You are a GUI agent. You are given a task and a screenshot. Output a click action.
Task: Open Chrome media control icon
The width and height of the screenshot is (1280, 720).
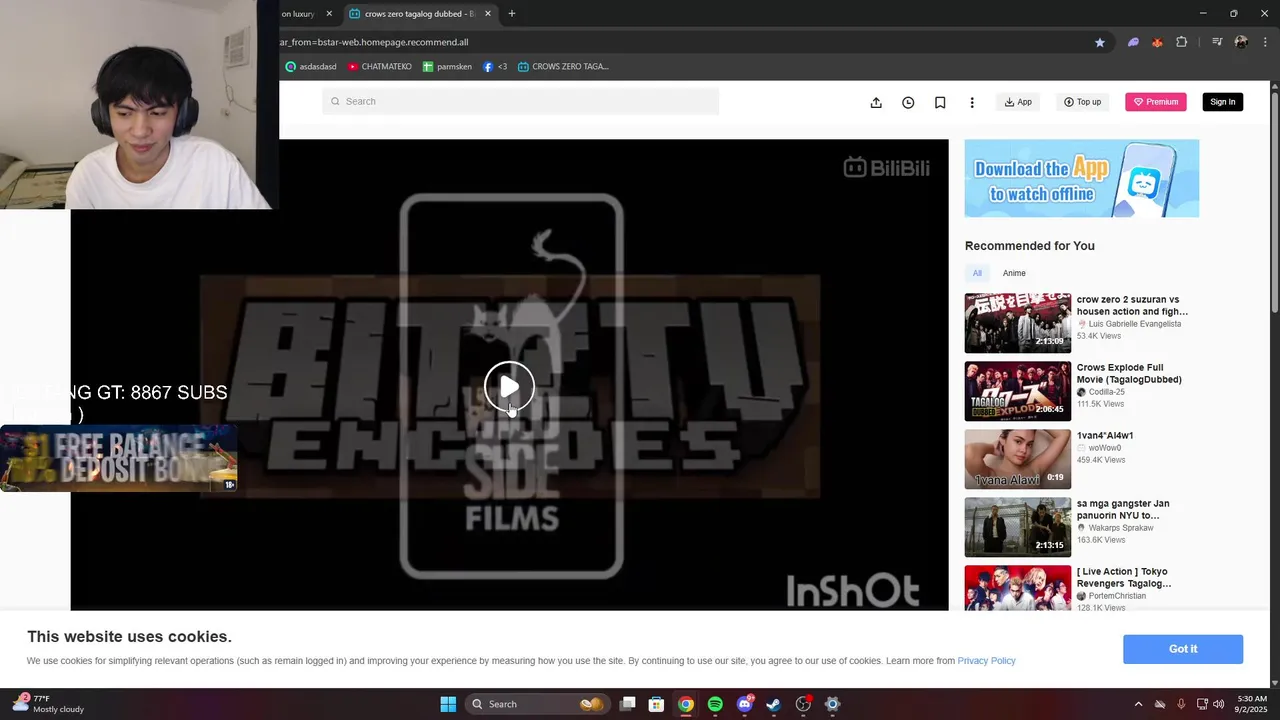(1217, 42)
